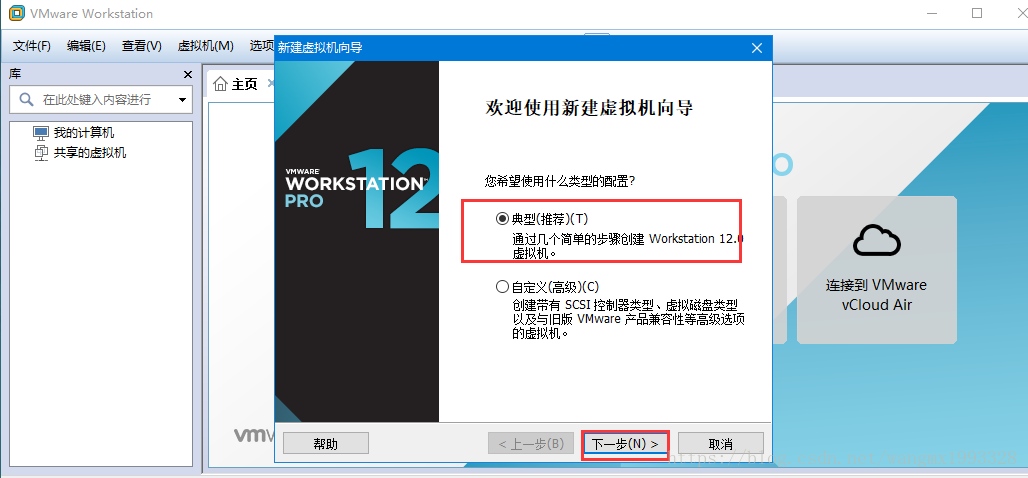Select the Typical (典型) configuration radio button
1028x478 pixels.
tap(502, 219)
